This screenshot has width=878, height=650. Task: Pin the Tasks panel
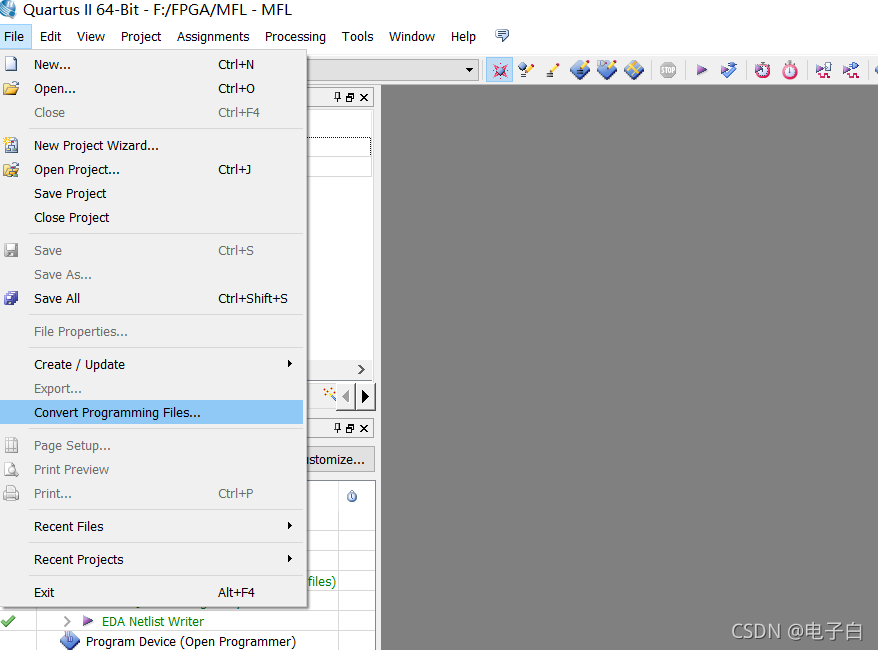(337, 428)
